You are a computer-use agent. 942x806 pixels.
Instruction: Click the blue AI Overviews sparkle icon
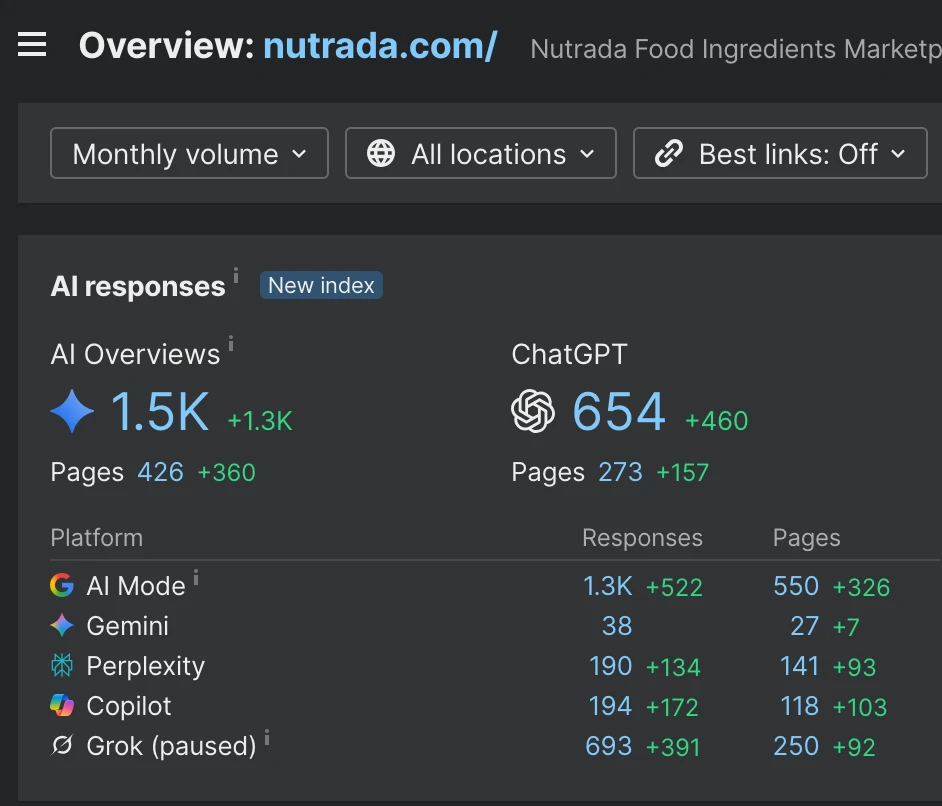[x=72, y=411]
